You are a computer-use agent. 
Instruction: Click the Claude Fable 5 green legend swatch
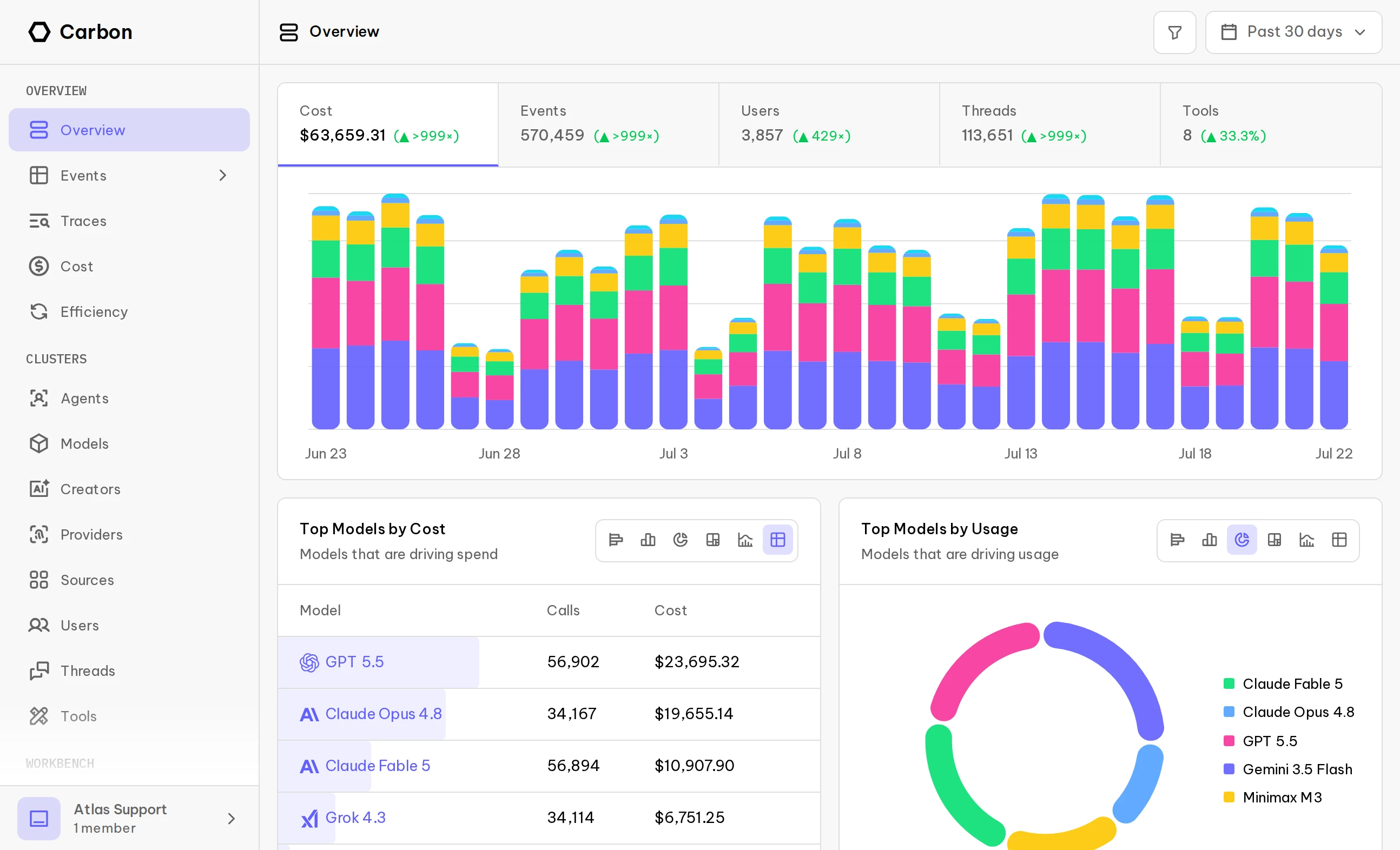1229,683
